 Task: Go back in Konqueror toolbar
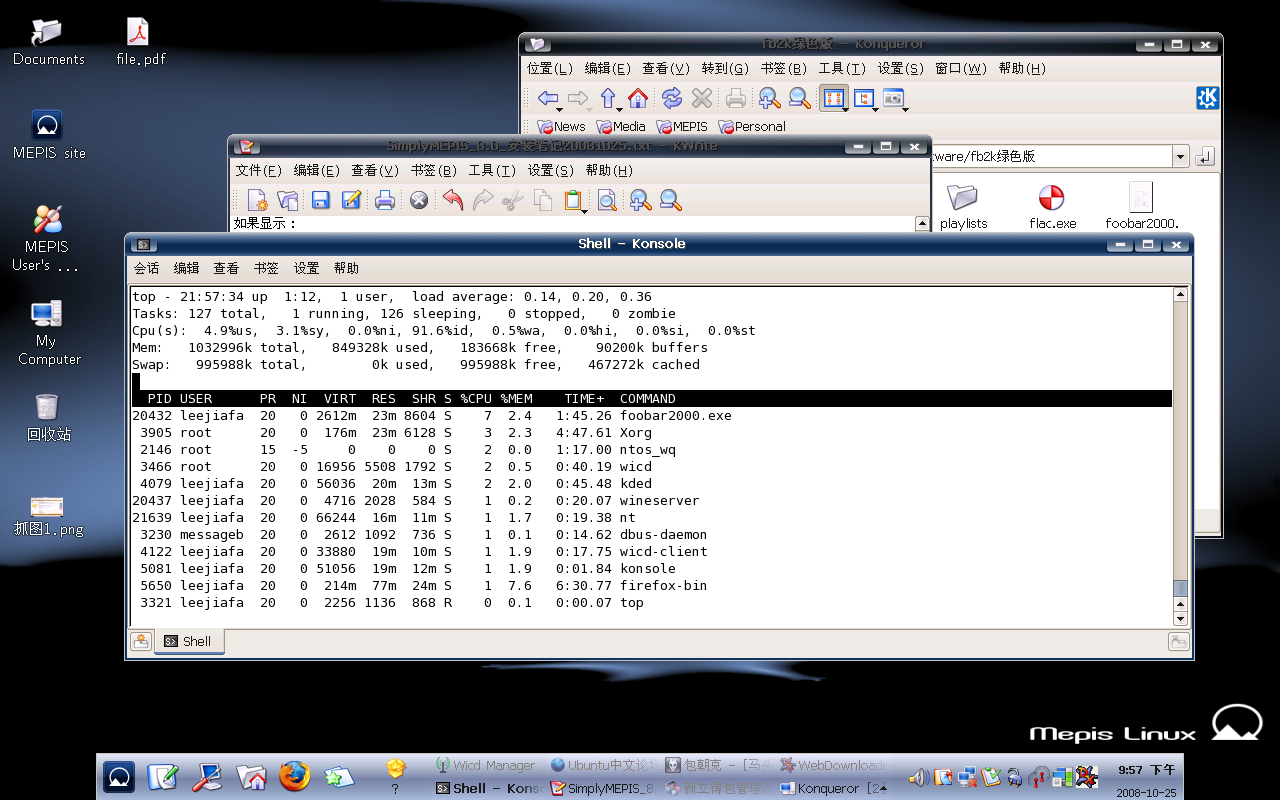coord(547,98)
